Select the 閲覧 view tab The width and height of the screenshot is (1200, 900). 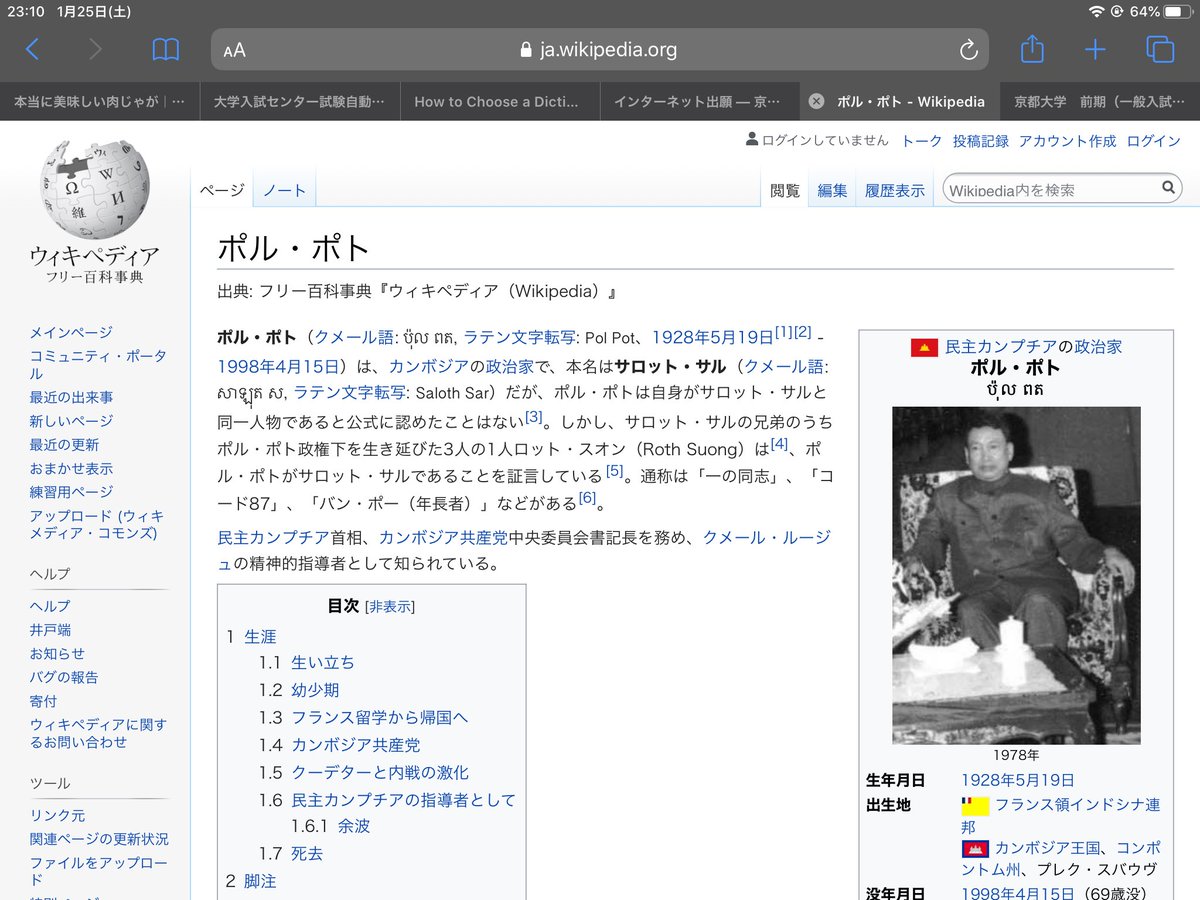point(785,190)
